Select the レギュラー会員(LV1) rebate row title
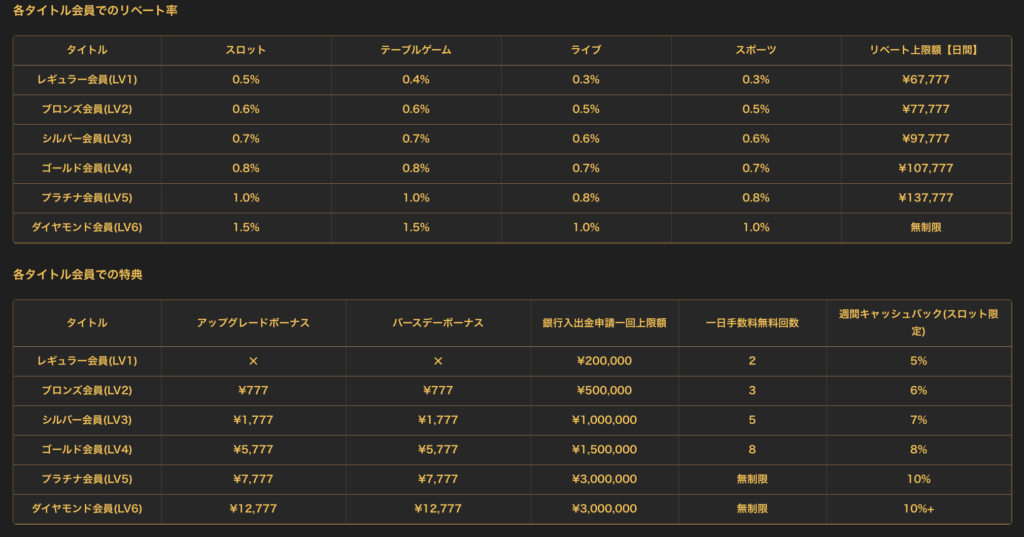This screenshot has width=1024, height=537. pos(87,80)
